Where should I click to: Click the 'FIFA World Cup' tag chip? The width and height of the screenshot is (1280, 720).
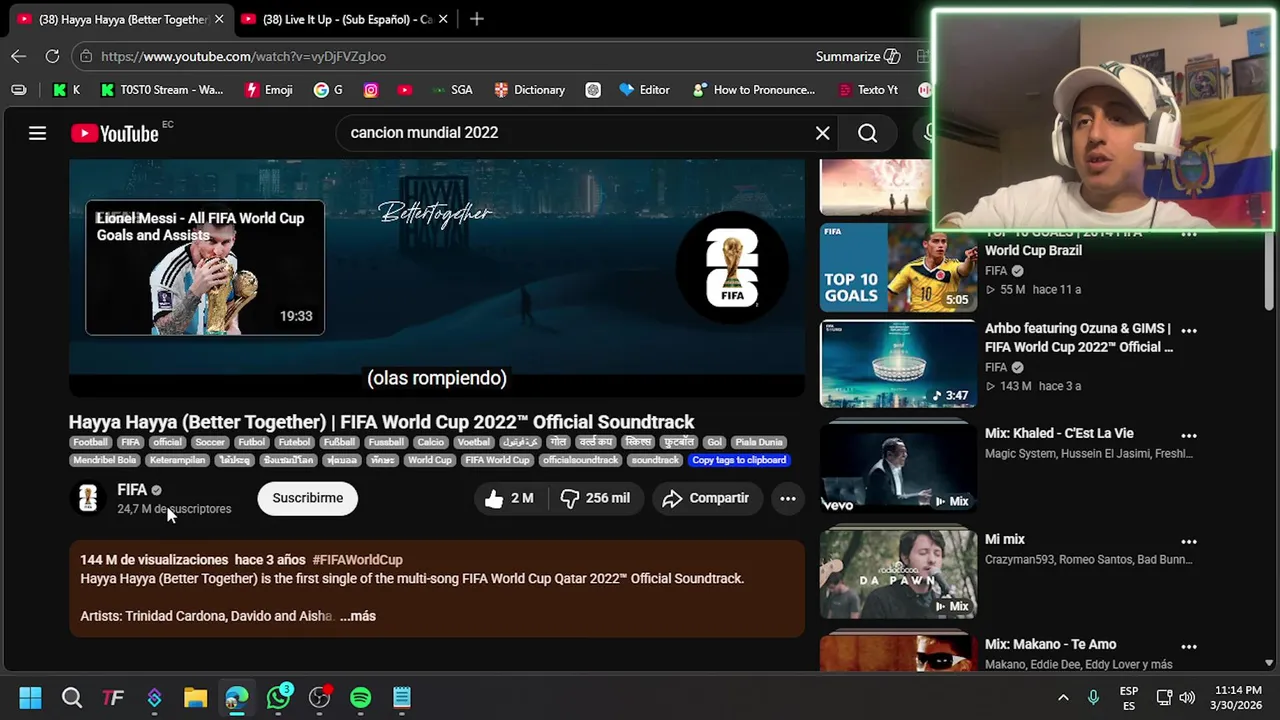click(497, 460)
